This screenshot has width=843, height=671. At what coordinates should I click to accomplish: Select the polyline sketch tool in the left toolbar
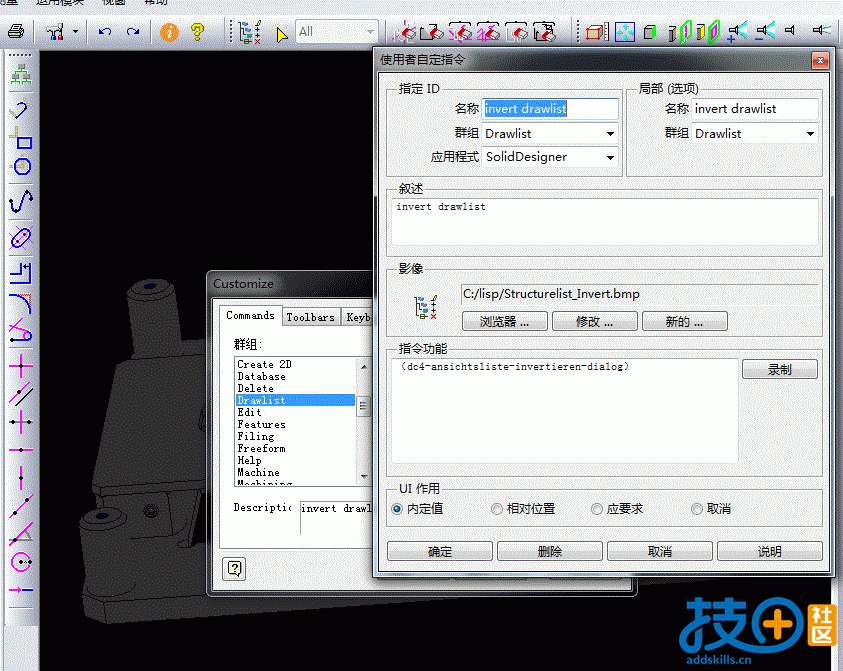[21, 109]
